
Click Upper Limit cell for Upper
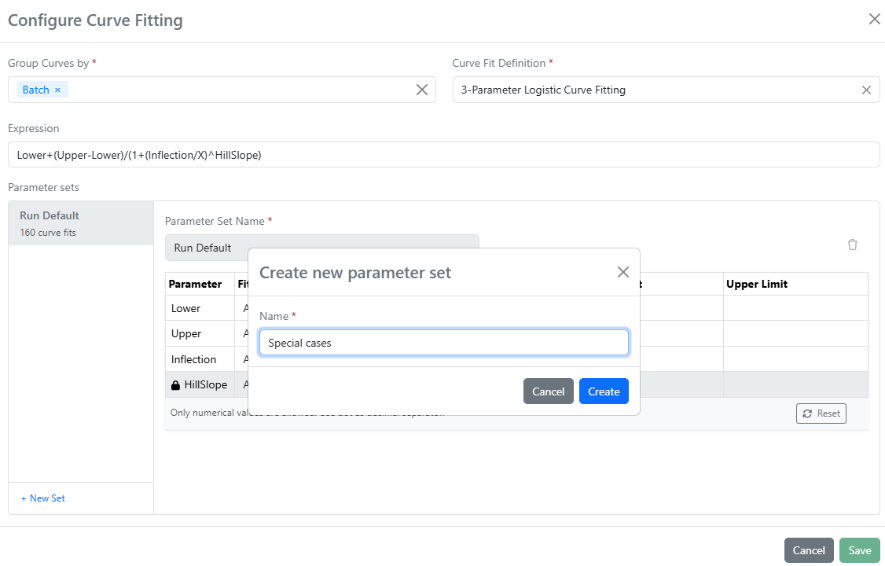click(795, 334)
